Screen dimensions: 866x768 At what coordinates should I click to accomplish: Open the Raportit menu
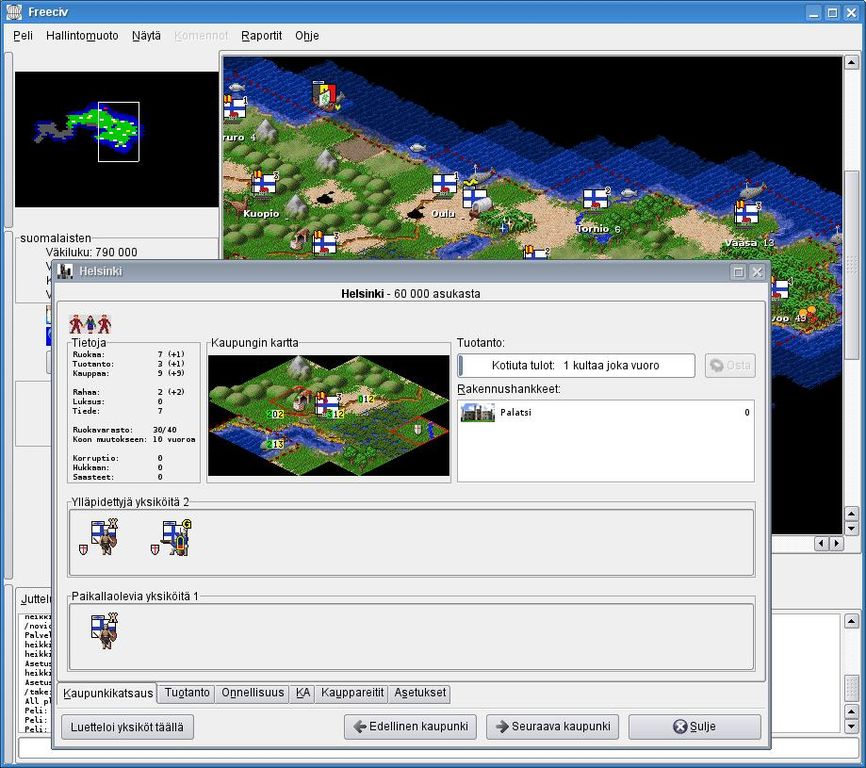261,35
